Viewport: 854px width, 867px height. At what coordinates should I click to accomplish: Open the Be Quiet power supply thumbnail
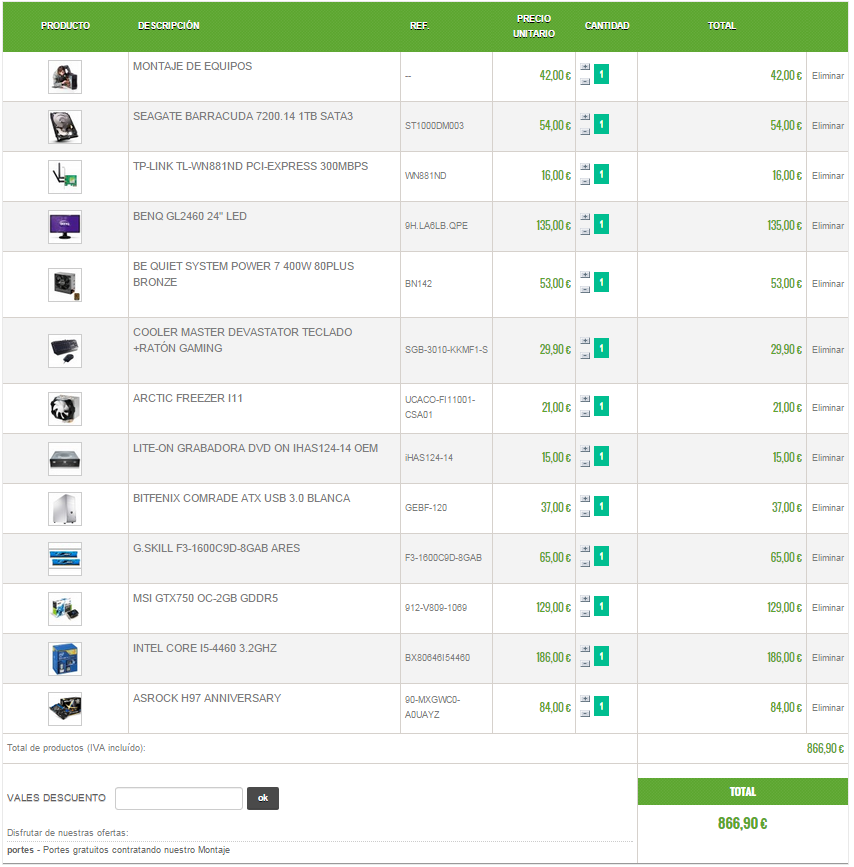pyautogui.click(x=65, y=285)
